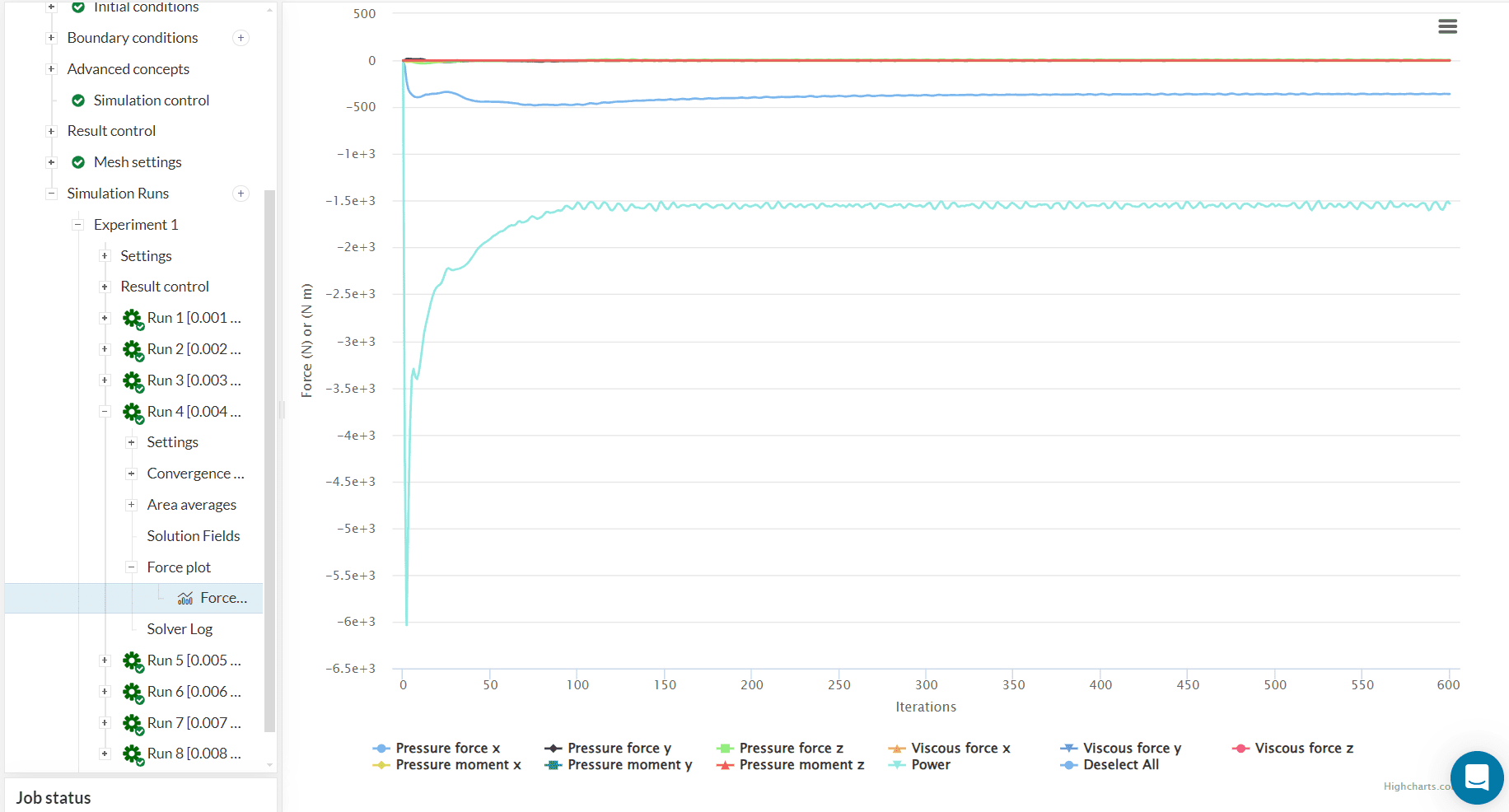Click the Run 5 finished gear icon
Image resolution: width=1509 pixels, height=812 pixels.
pos(132,661)
